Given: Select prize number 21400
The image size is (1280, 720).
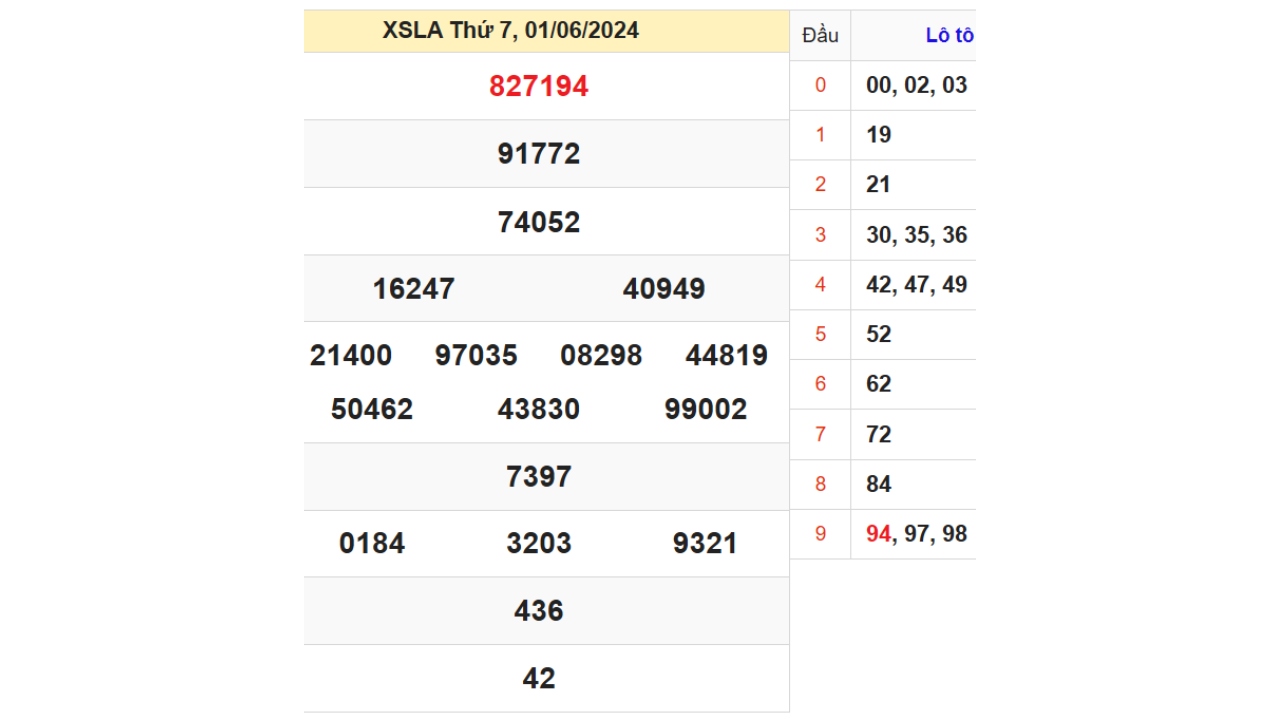Looking at the screenshot, I should coord(351,356).
